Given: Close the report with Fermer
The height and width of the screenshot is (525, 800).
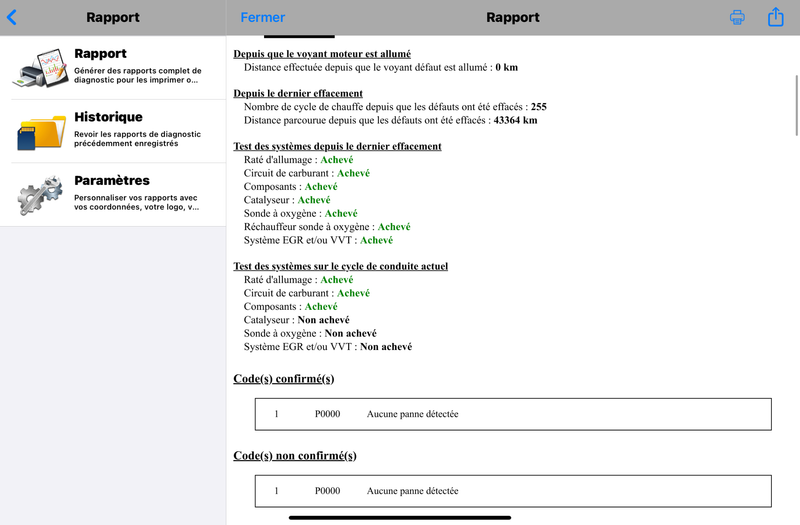Looking at the screenshot, I should tap(262, 17).
